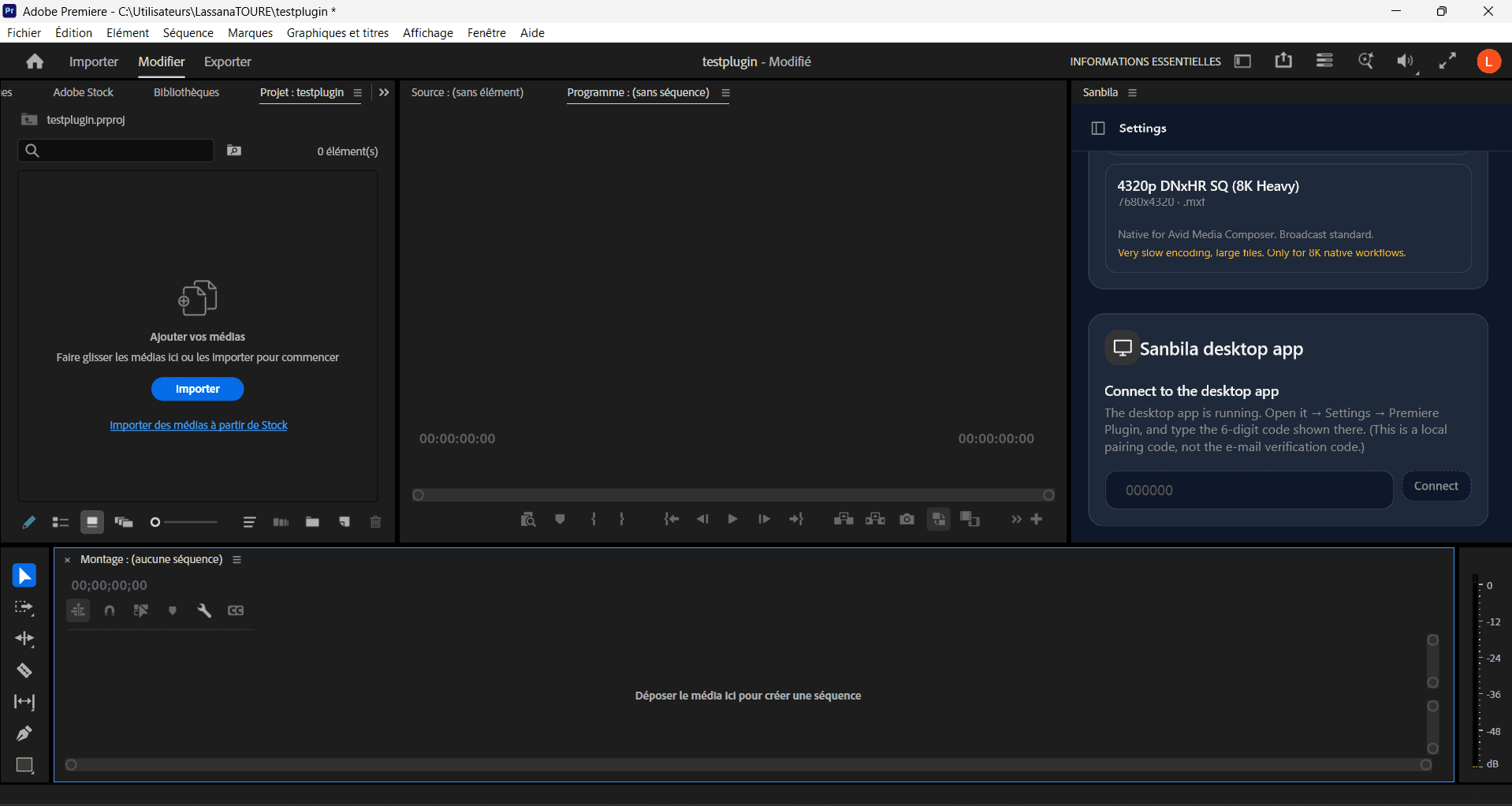Enter full screen video output mode

(x=1447, y=61)
